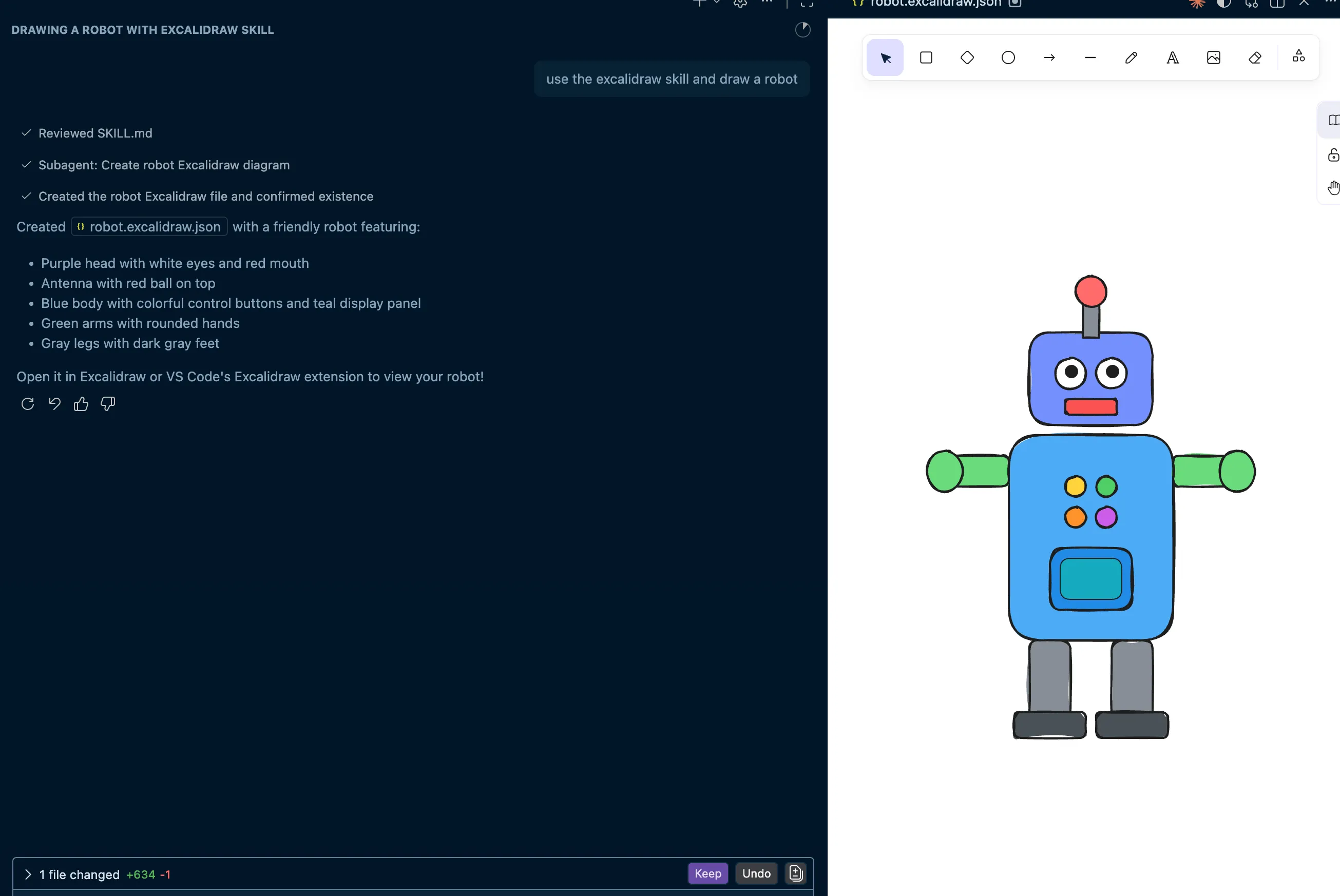Toggle the canvas lock
Image resolution: width=1340 pixels, height=896 pixels.
tap(1333, 155)
